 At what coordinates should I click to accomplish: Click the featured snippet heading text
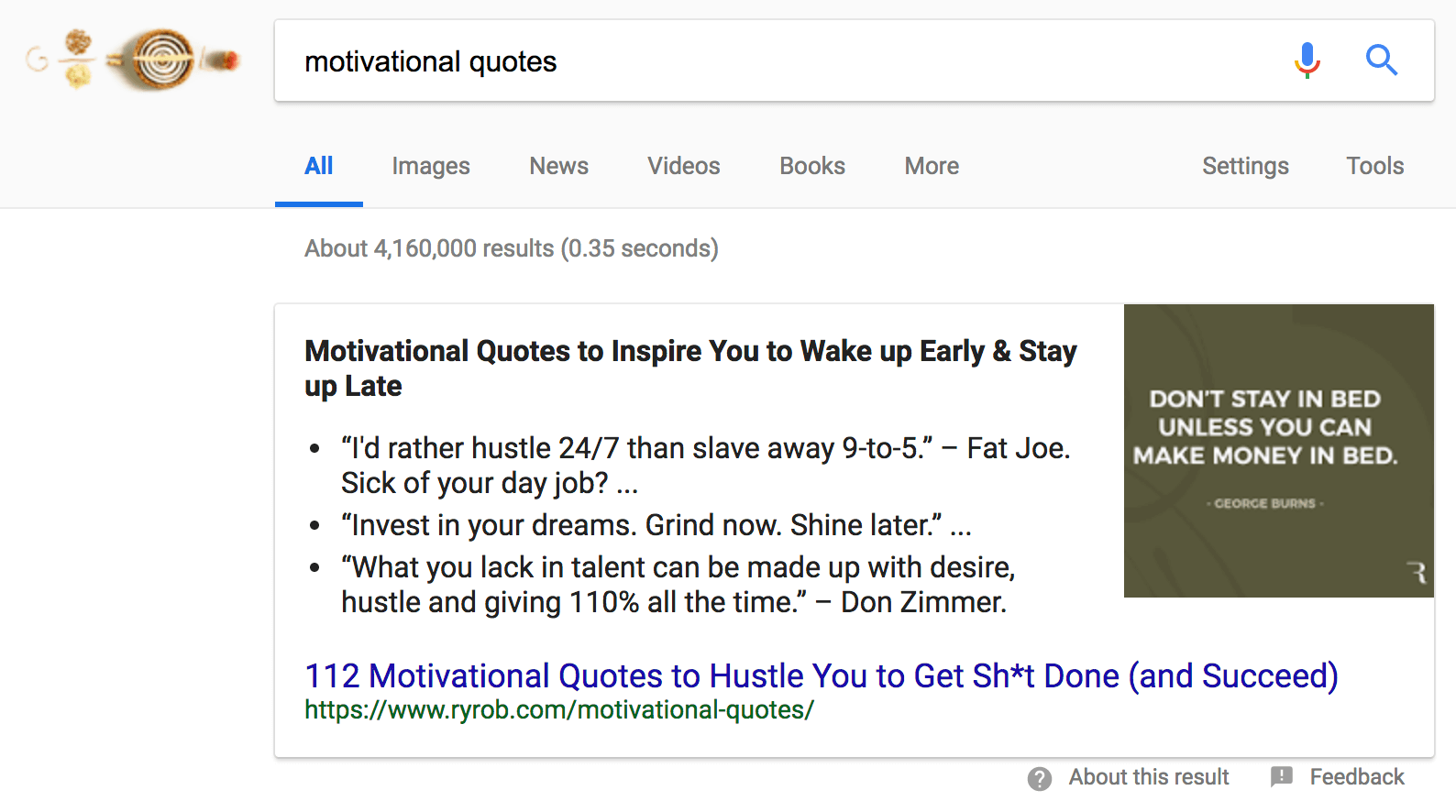pyautogui.click(x=690, y=368)
